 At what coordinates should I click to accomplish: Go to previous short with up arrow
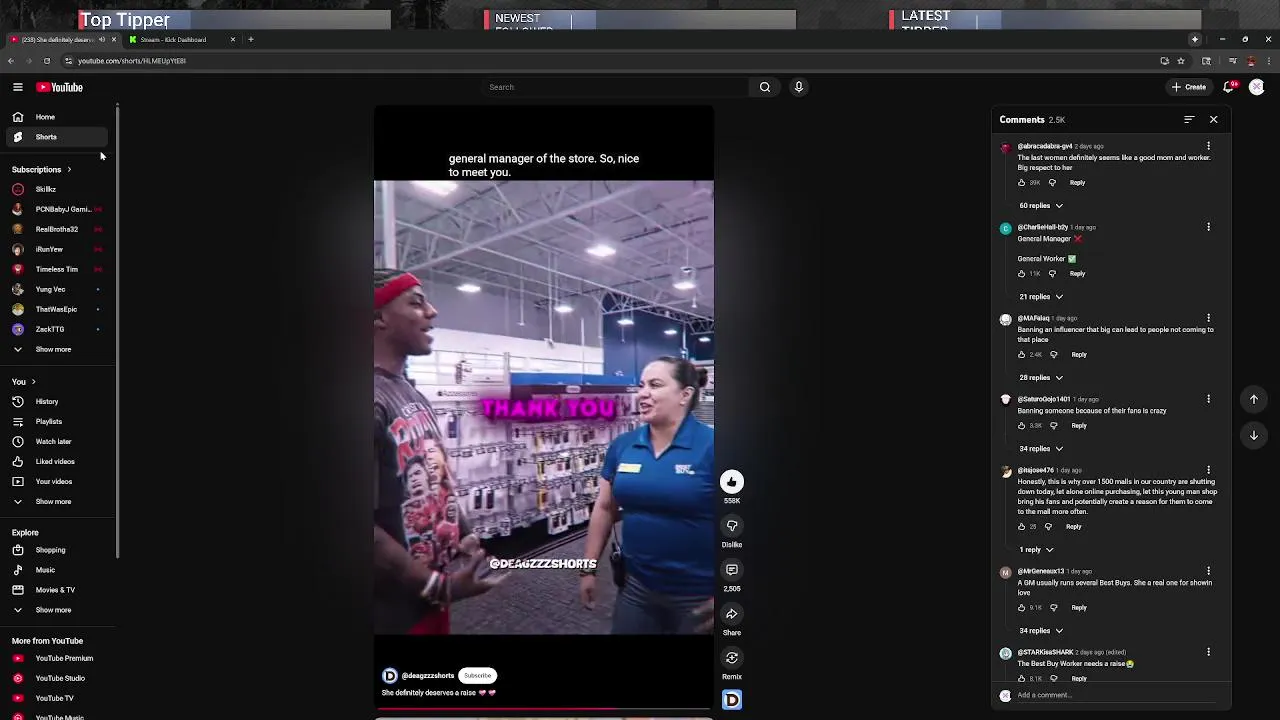click(x=1254, y=399)
